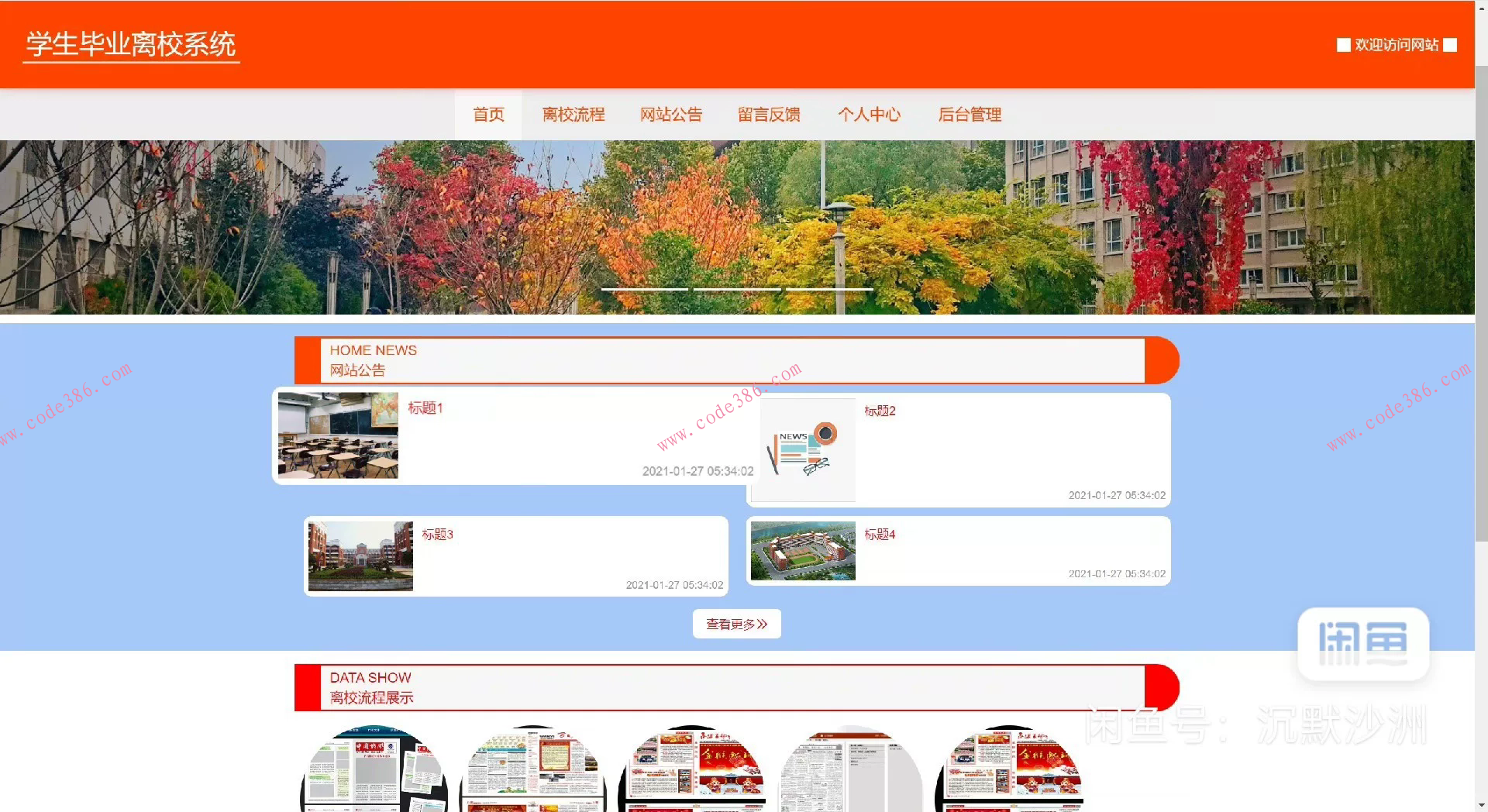
Task: Click third circular 离校流程展示 thumbnail
Action: (x=692, y=769)
